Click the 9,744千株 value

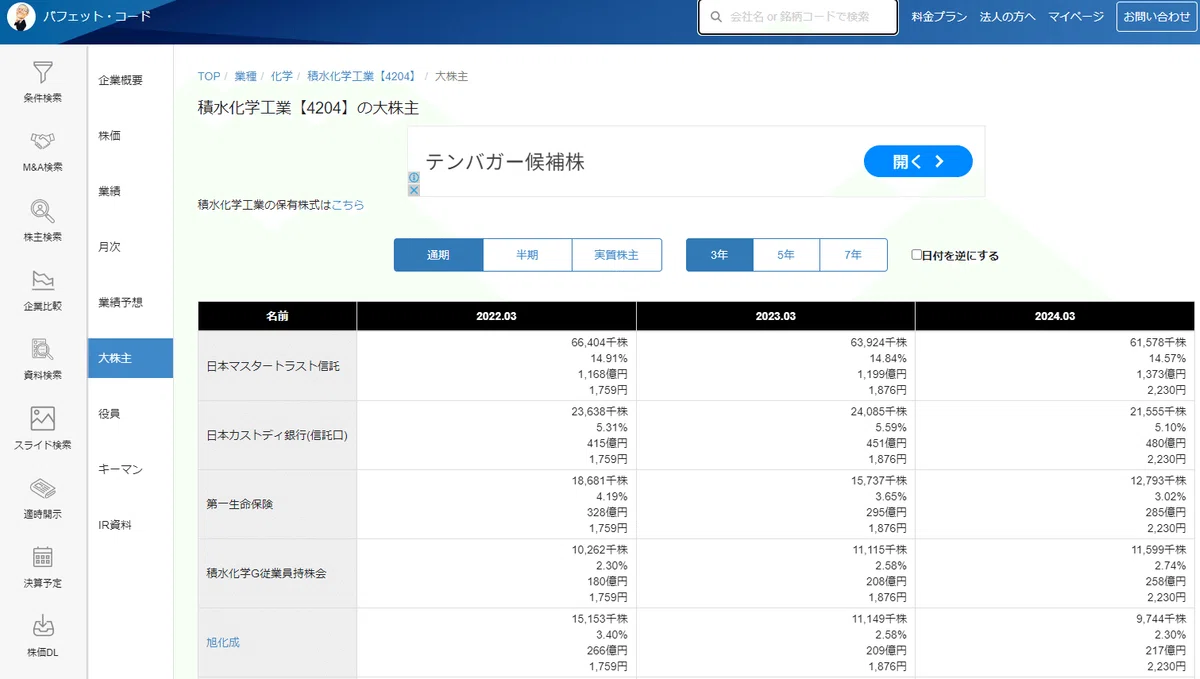coord(1161,618)
